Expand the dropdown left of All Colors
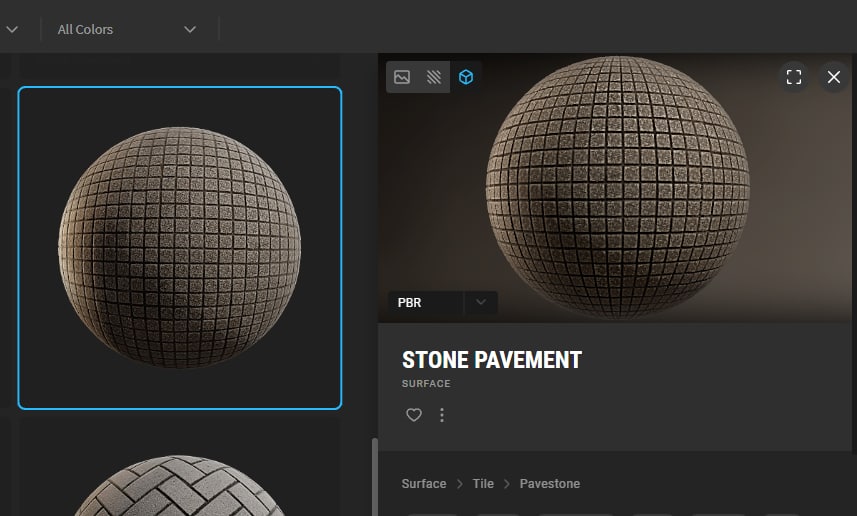 pyautogui.click(x=12, y=29)
